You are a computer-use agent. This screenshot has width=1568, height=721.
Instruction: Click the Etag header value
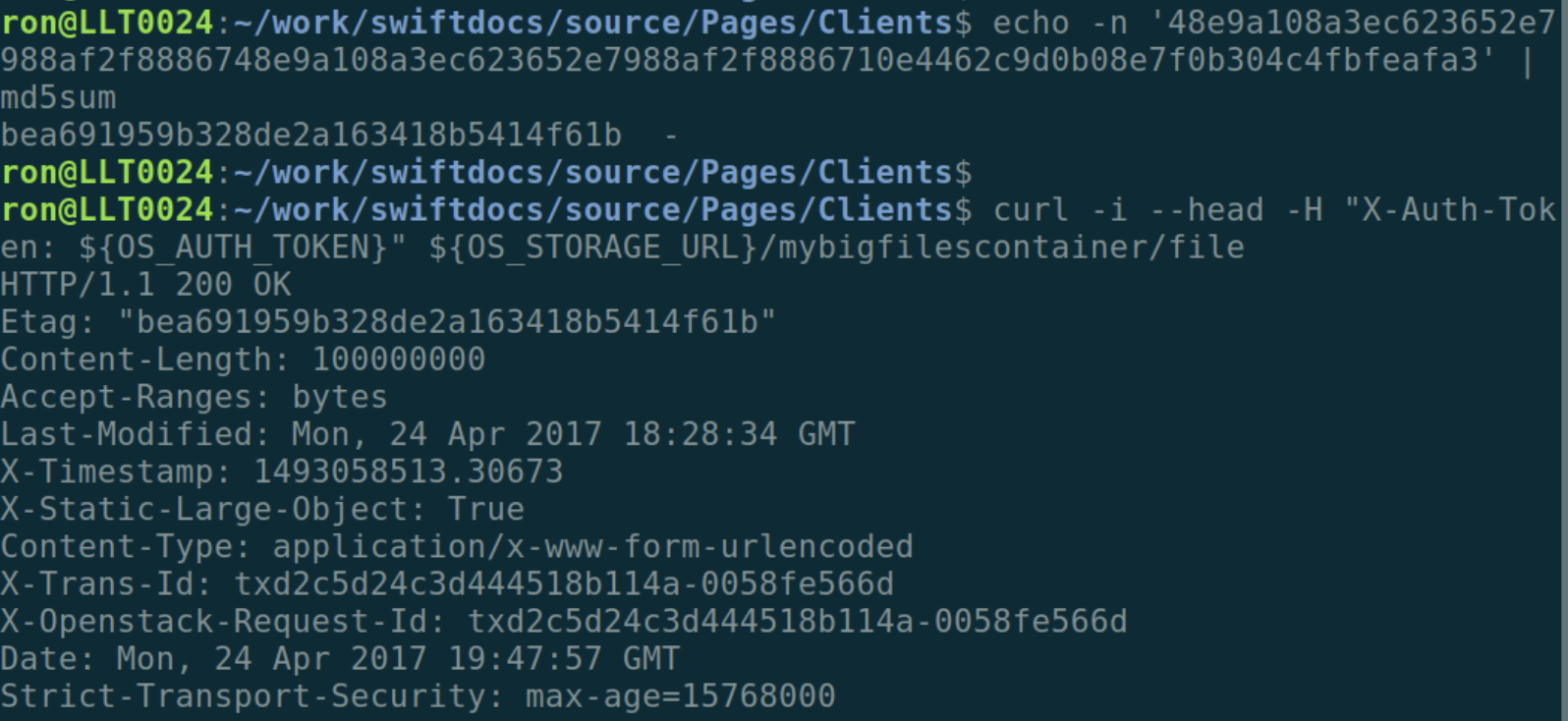pyautogui.click(x=447, y=322)
